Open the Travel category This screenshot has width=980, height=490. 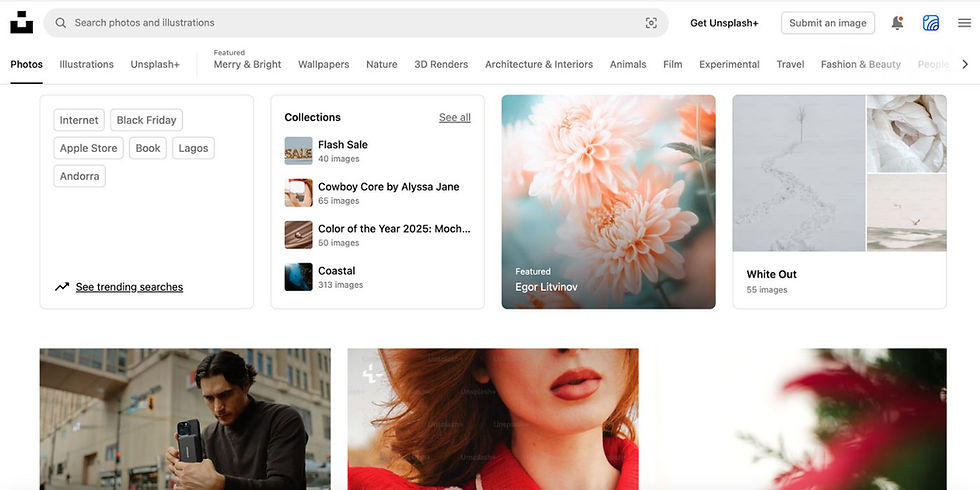pyautogui.click(x=790, y=64)
